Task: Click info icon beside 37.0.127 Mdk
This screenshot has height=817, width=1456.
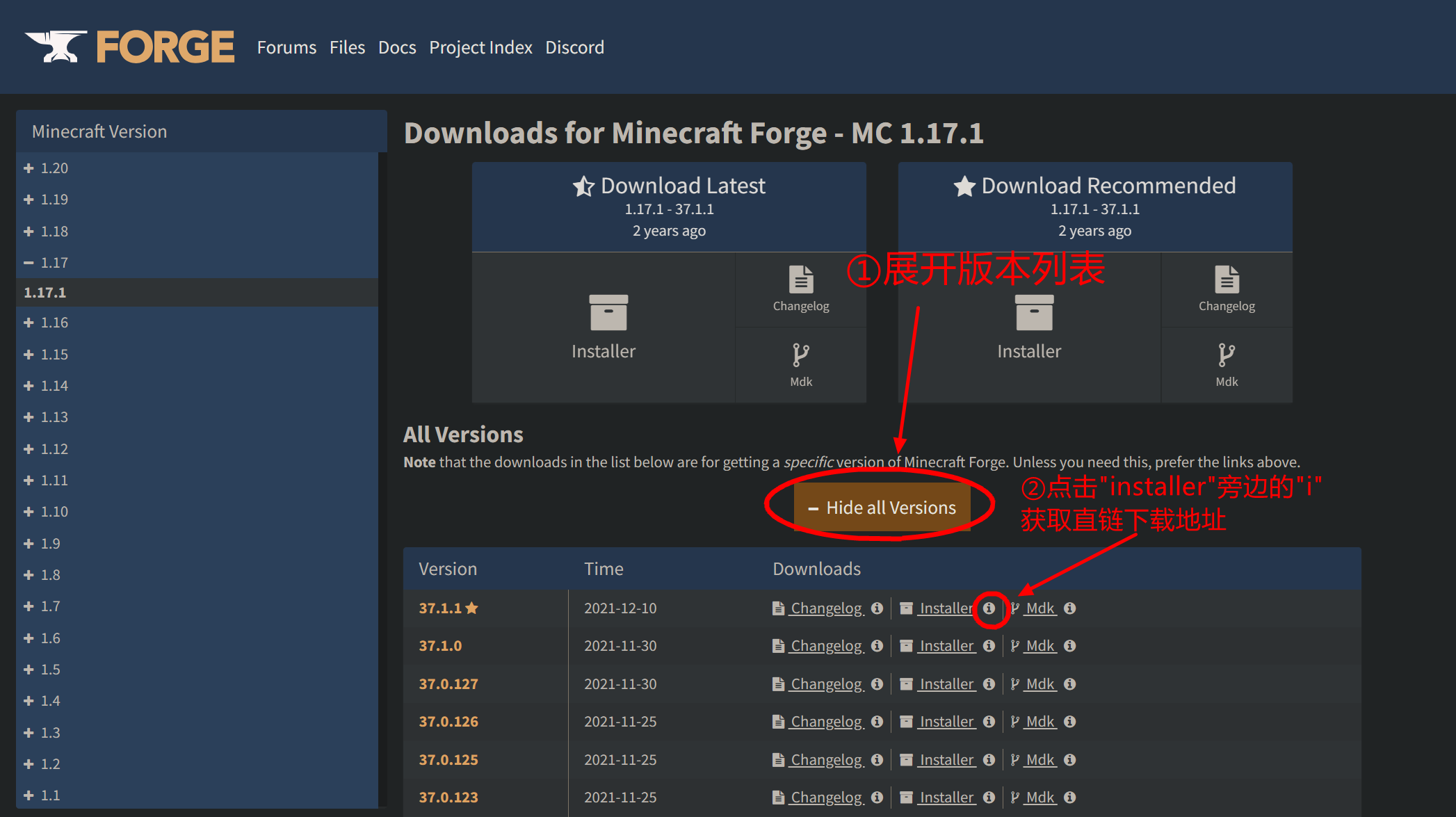Action: coord(1070,684)
